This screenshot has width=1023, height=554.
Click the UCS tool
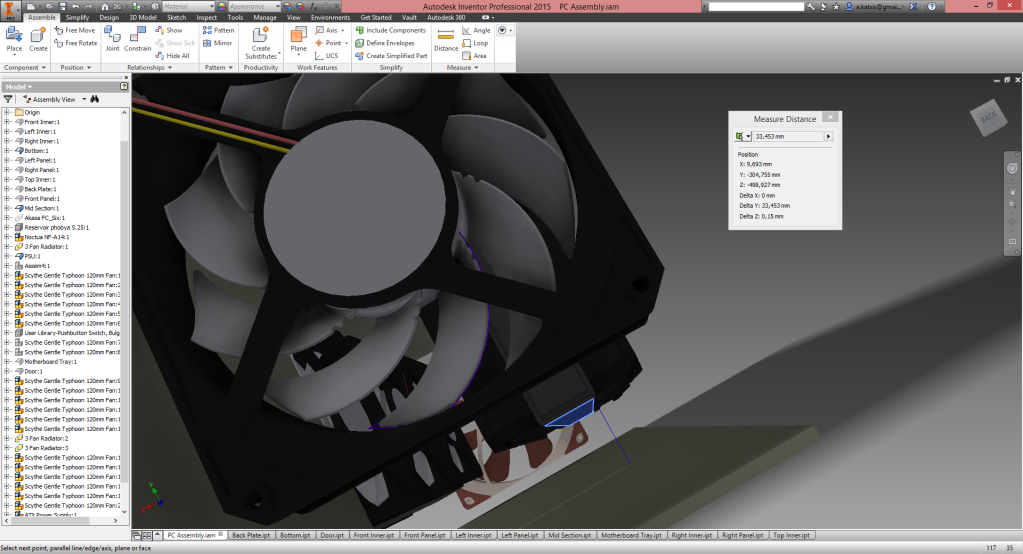[x=326, y=55]
